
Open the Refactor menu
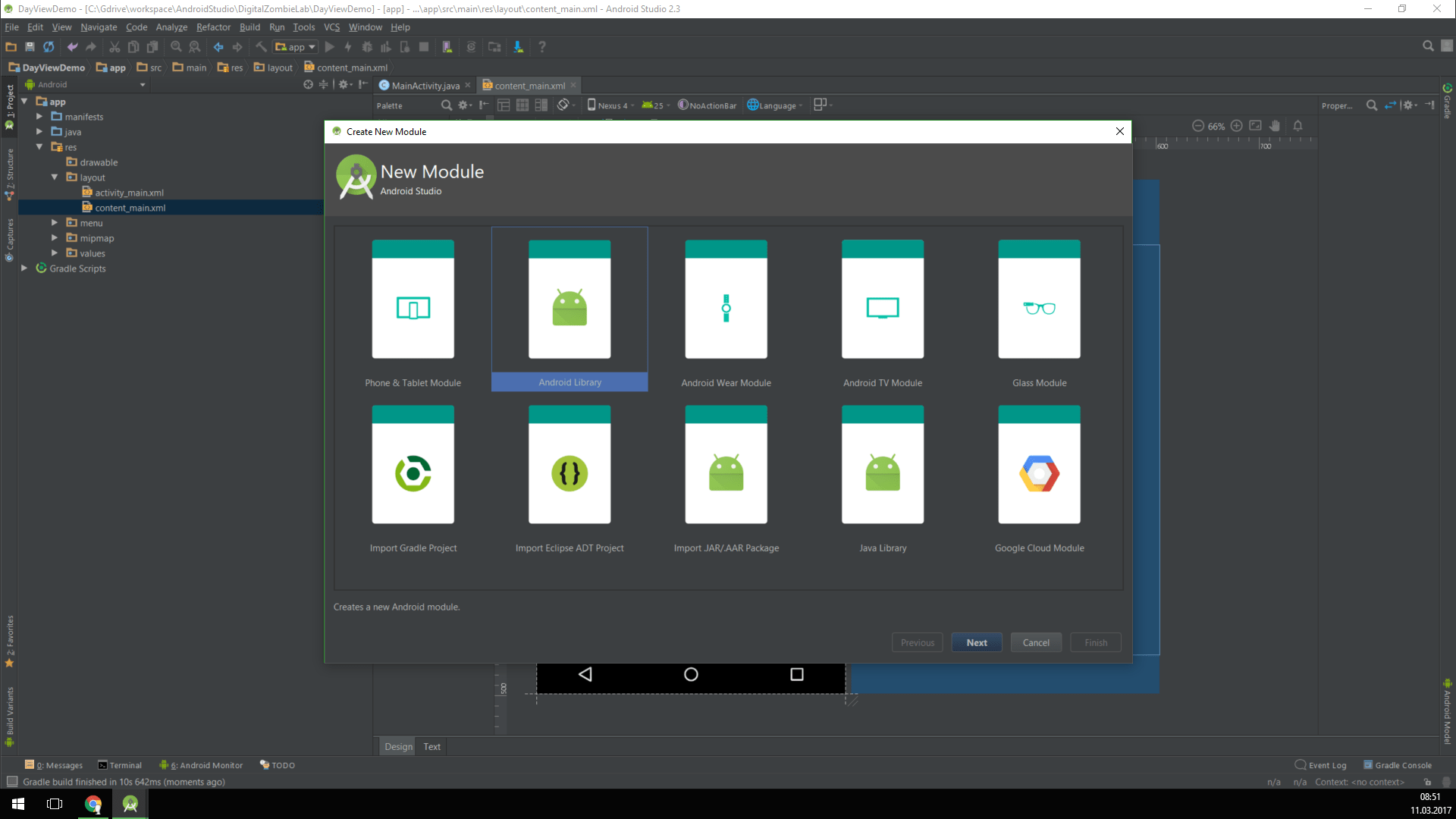pos(213,27)
